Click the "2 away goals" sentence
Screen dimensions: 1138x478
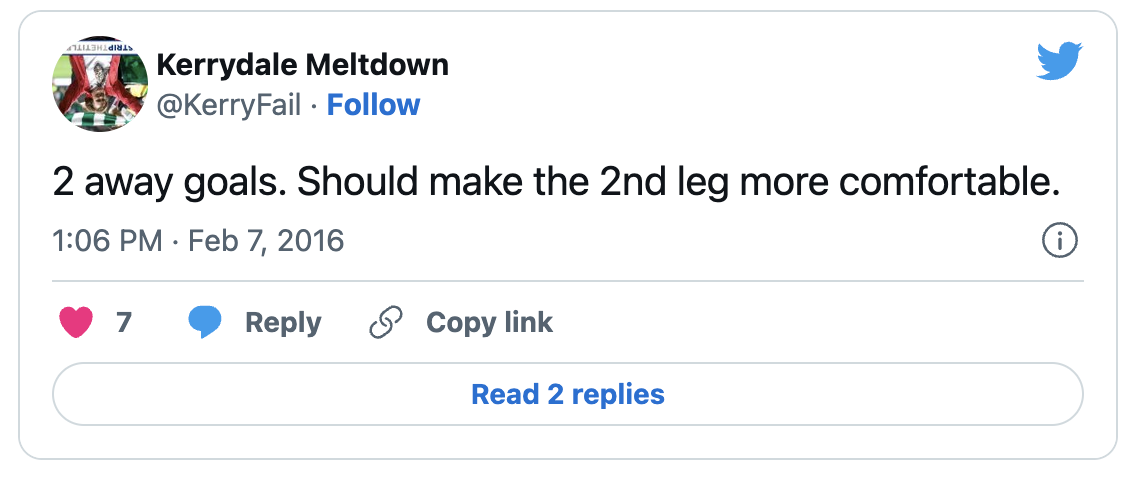167,184
